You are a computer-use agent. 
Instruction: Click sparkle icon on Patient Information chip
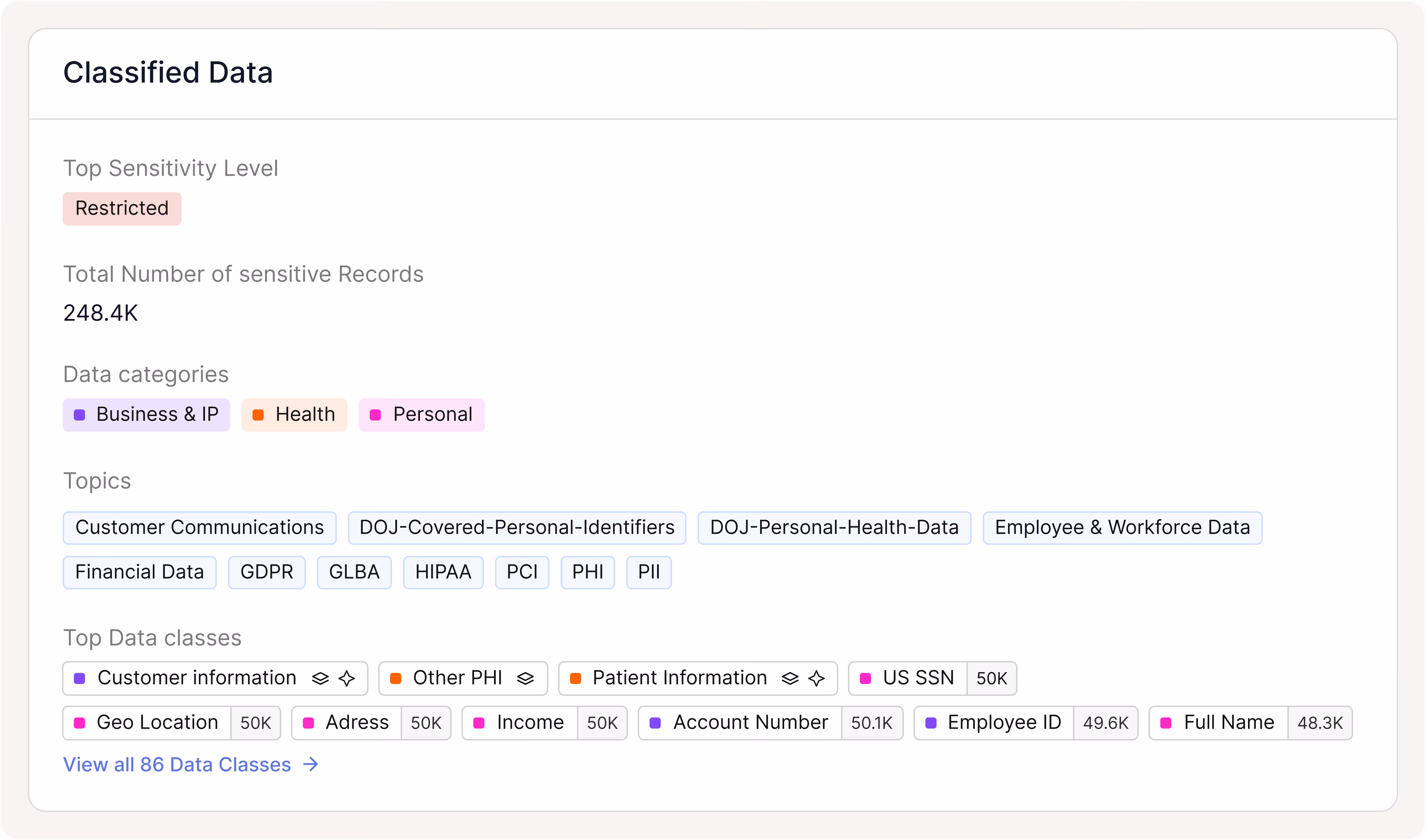816,678
